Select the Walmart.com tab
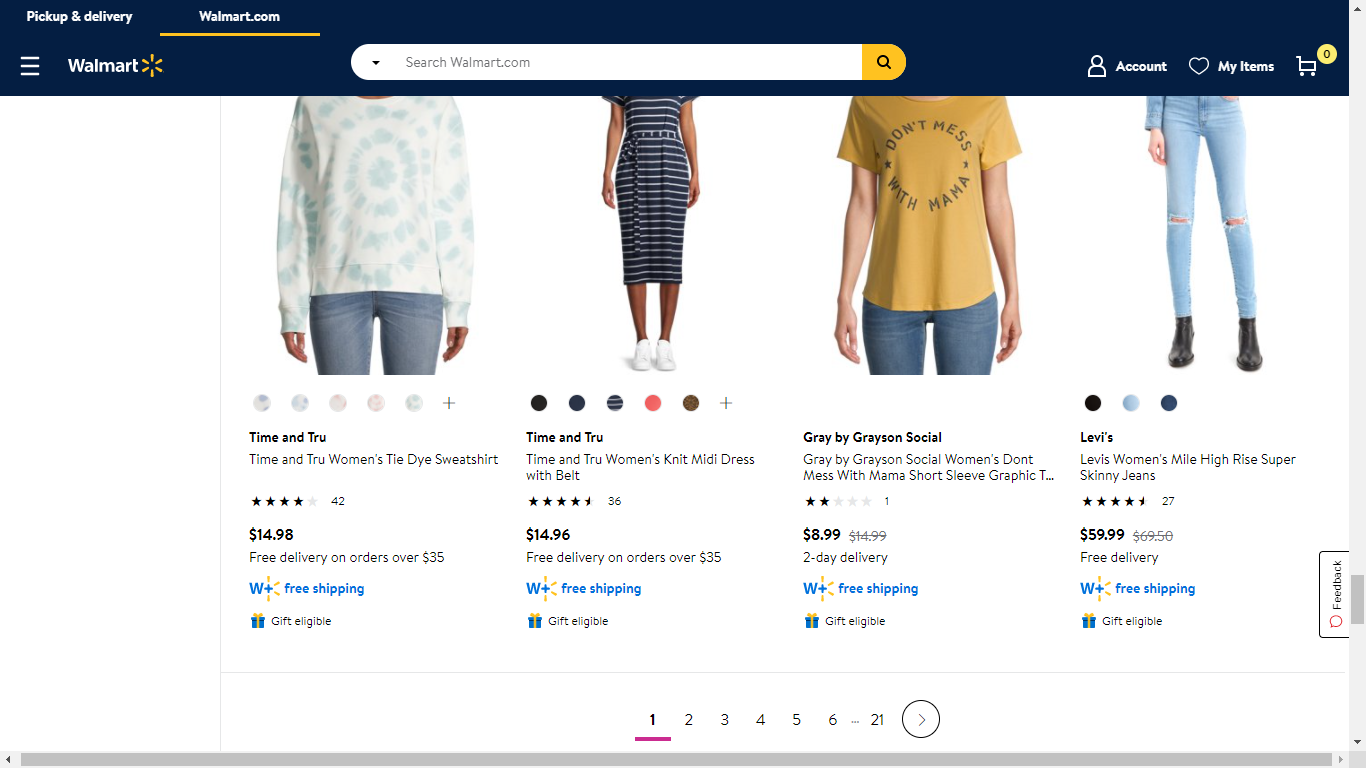Viewport: 1366px width, 768px height. tap(240, 17)
